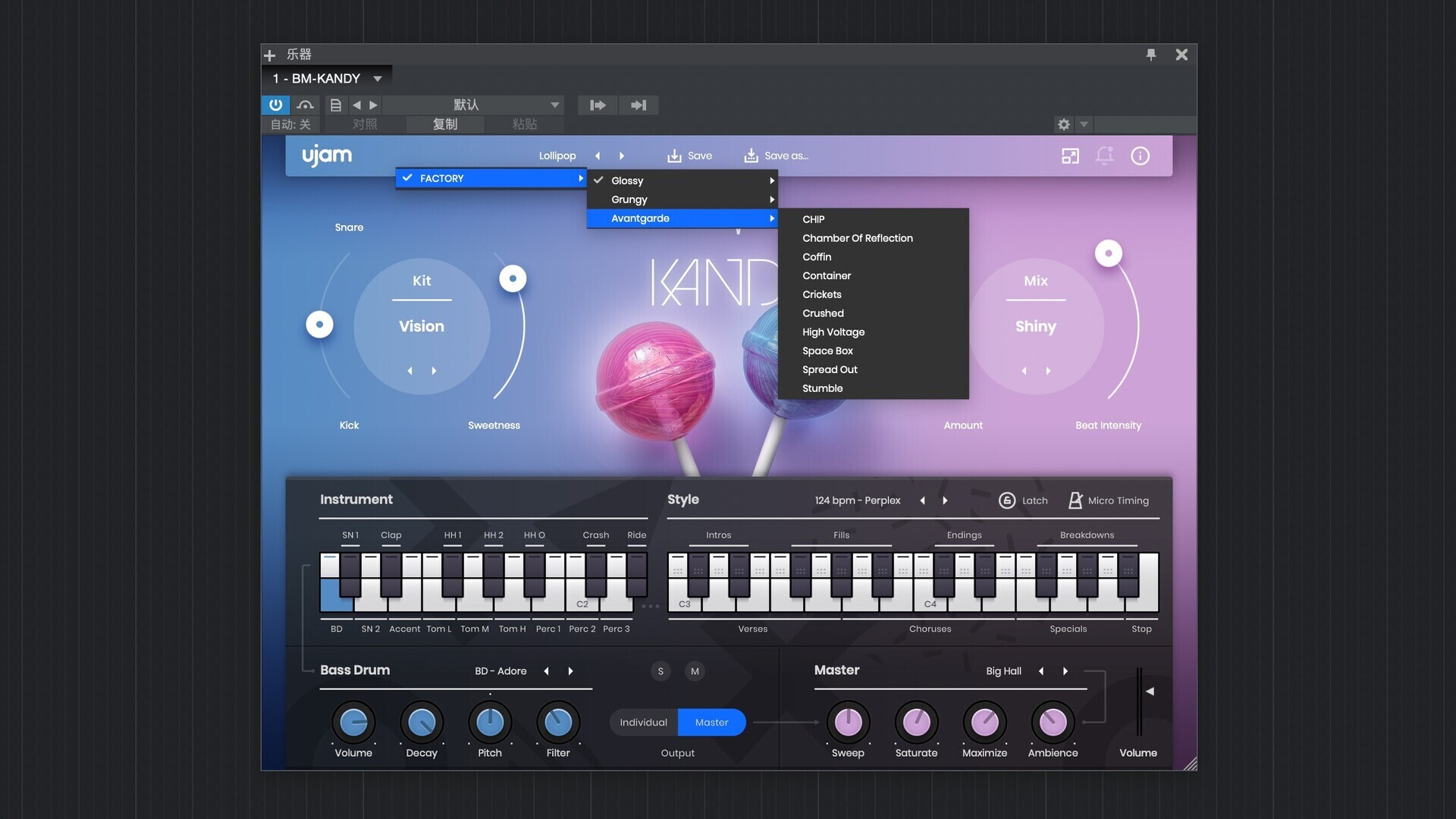The height and width of the screenshot is (819, 1456).
Task: Click the automation read icon beside power
Action: (x=305, y=105)
